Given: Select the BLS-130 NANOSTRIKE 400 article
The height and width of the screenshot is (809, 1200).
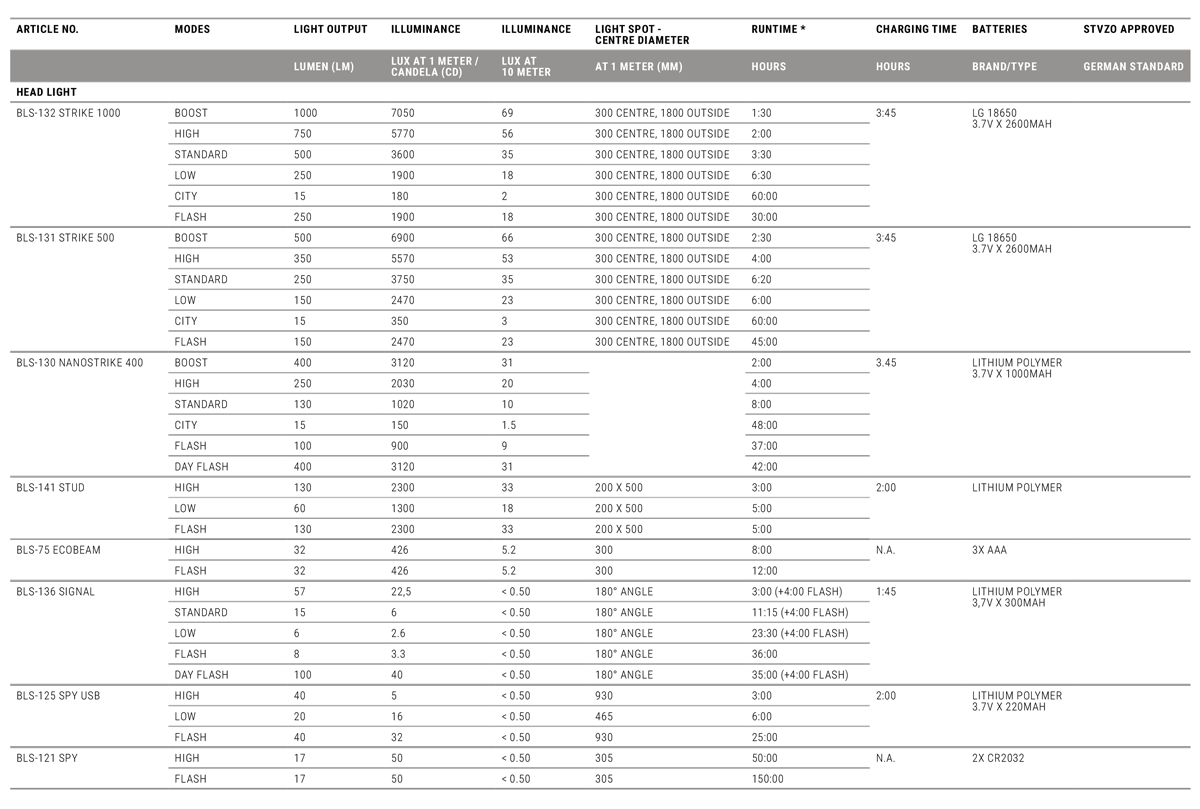Looking at the screenshot, I should [x=80, y=363].
